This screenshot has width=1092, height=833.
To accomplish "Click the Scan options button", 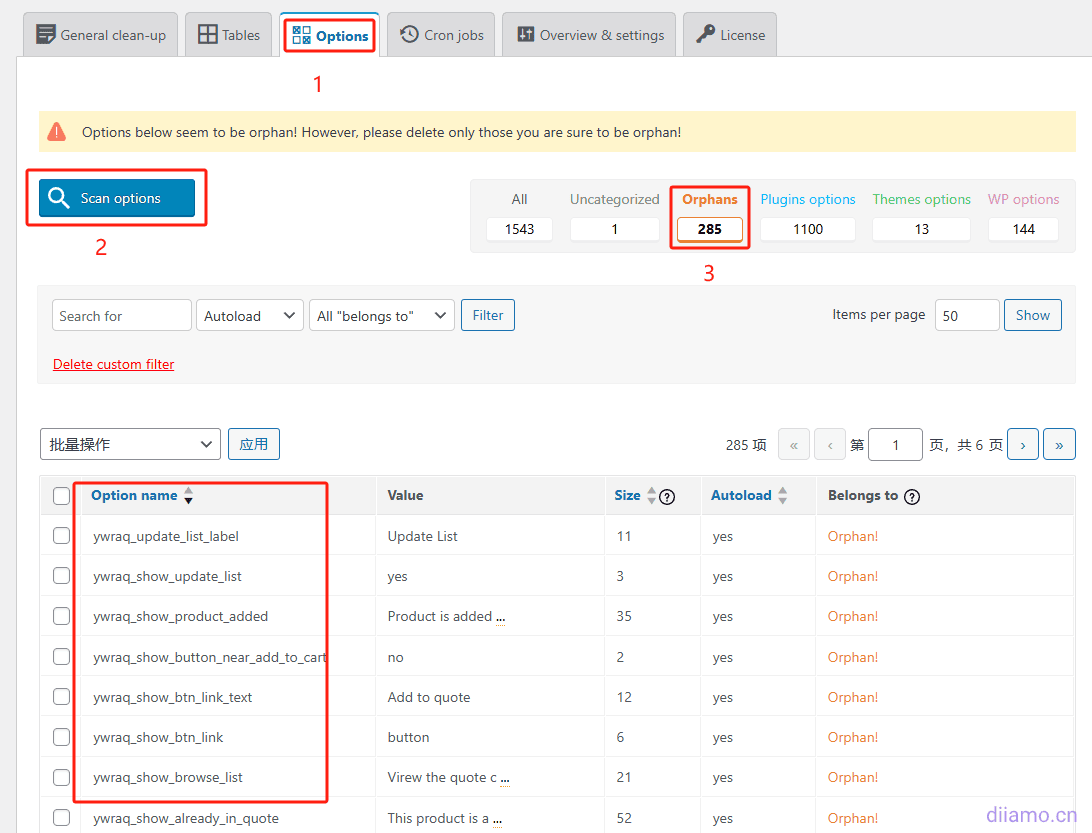I will [117, 198].
